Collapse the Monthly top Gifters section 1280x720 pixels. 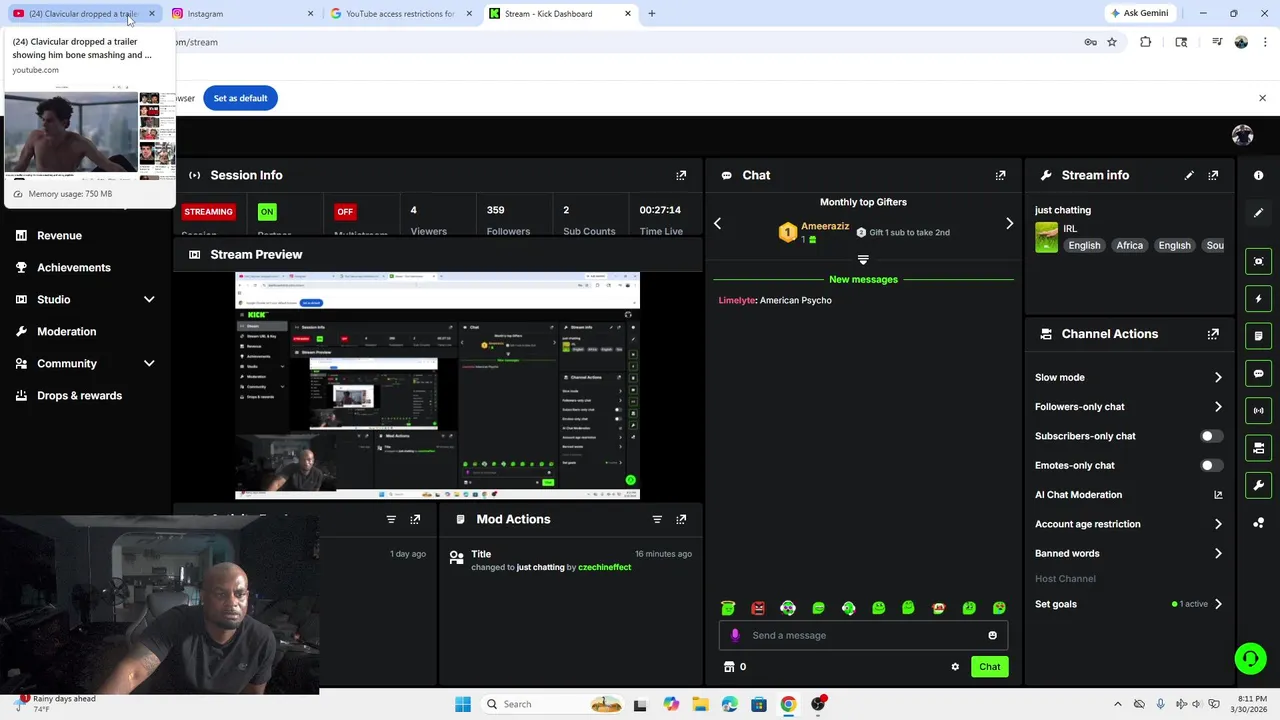[863, 260]
